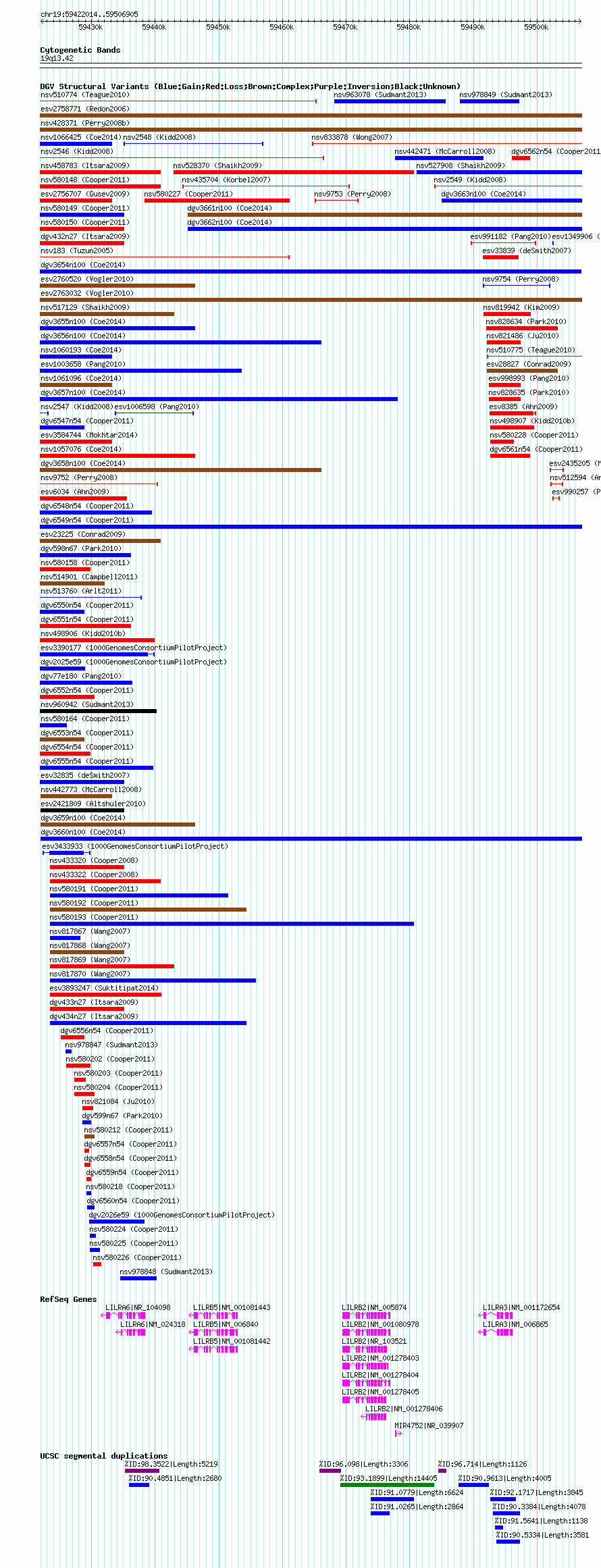Screen dimensions: 601x1568
Task: Select the 19q13.42 band label
Action: click(57, 58)
